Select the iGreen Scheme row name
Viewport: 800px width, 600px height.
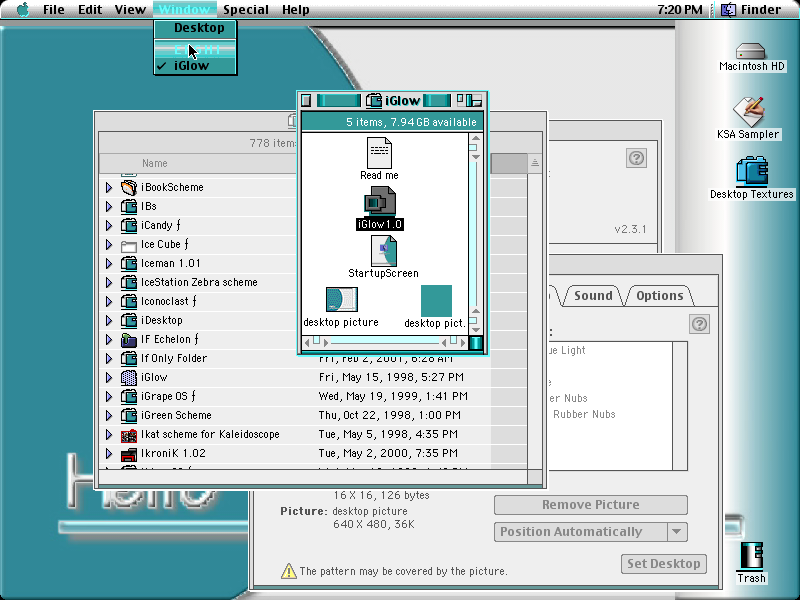click(x=176, y=415)
